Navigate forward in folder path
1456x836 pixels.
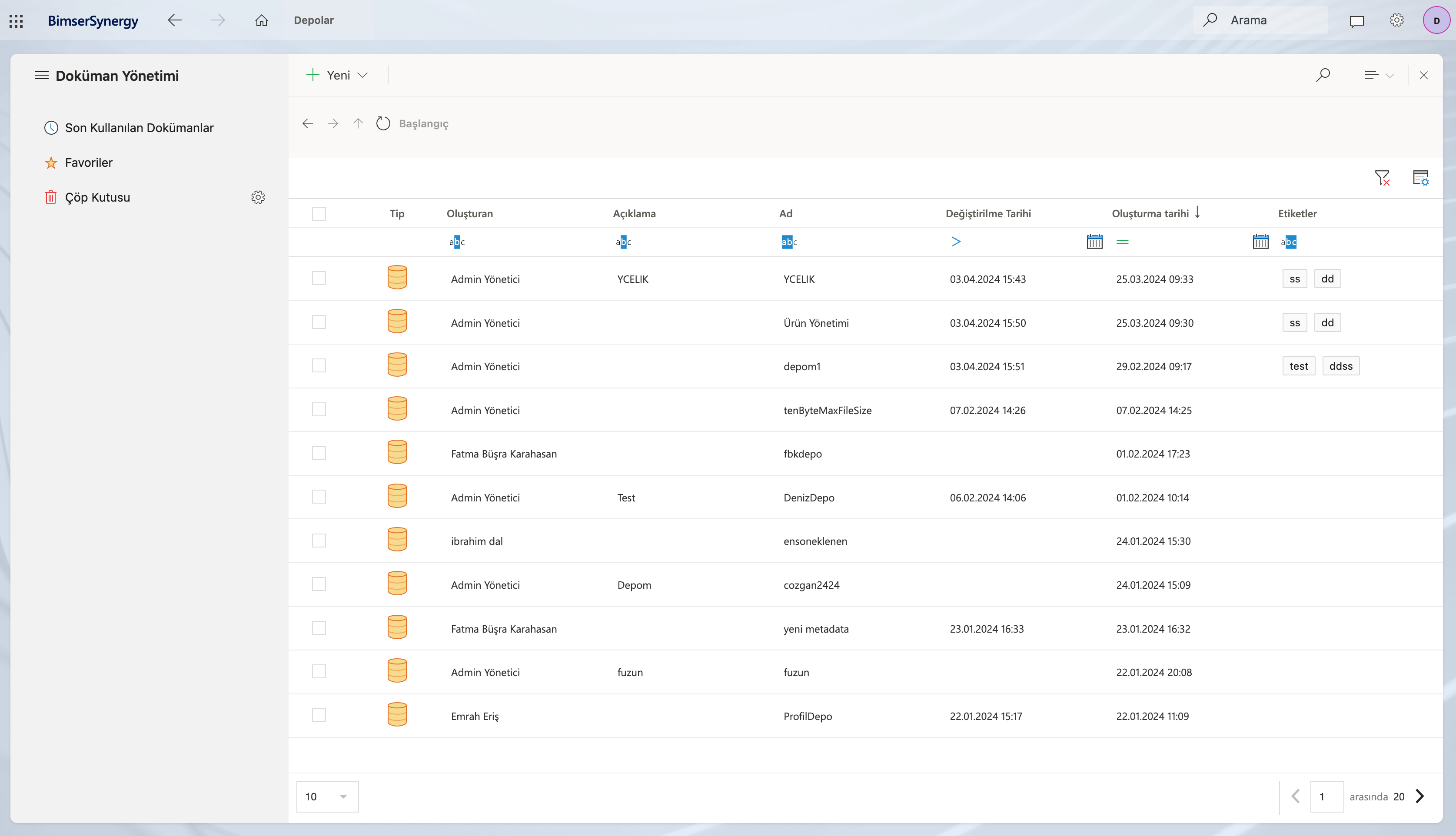332,123
